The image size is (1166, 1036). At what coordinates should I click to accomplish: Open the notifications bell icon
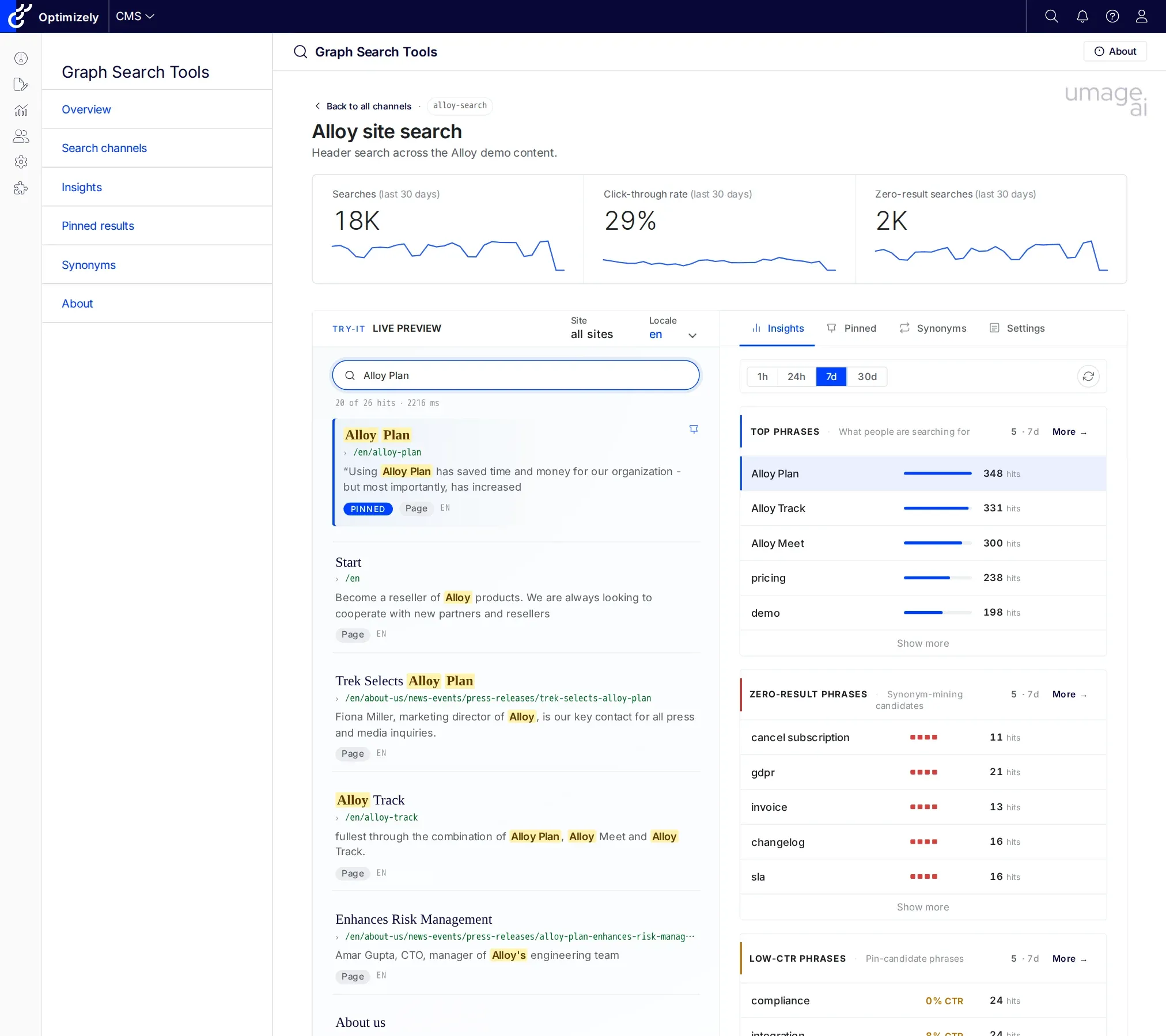[1082, 16]
